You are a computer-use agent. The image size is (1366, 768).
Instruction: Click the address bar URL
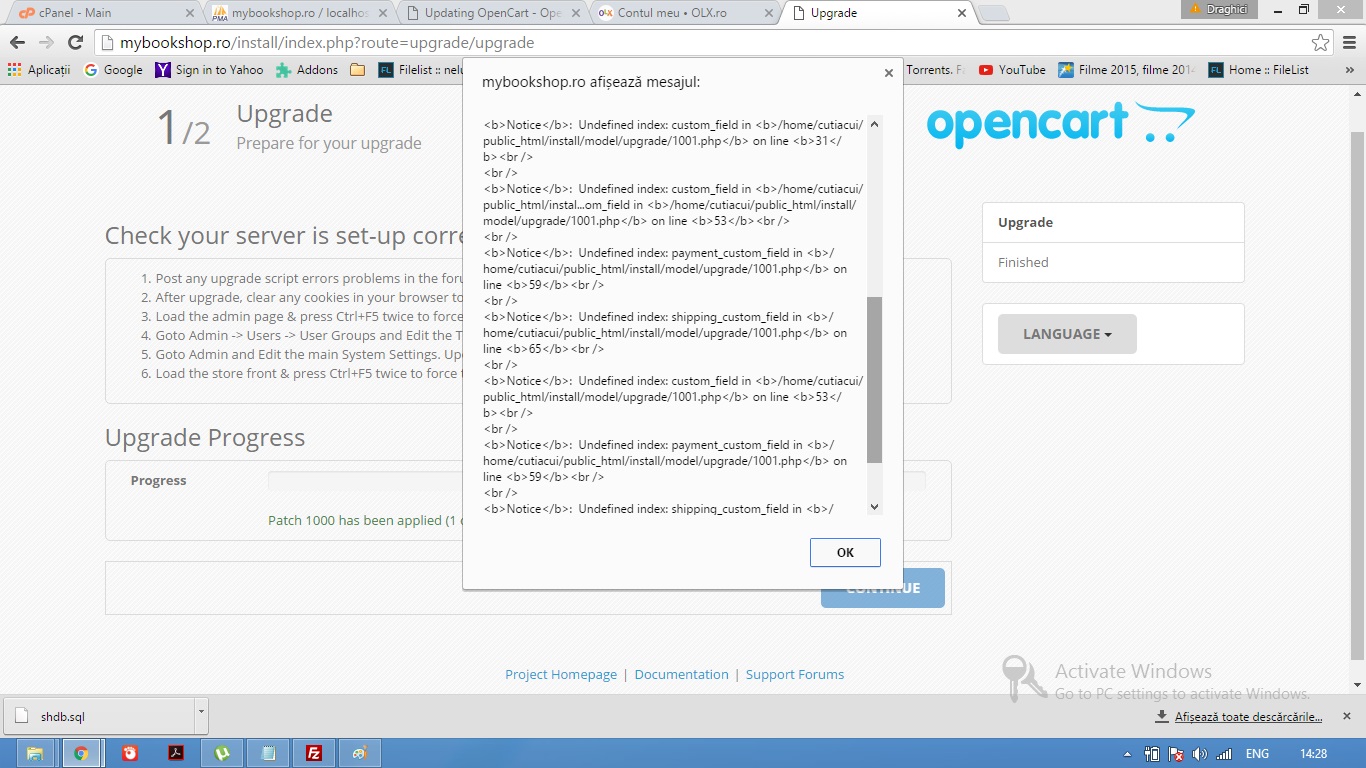click(327, 43)
